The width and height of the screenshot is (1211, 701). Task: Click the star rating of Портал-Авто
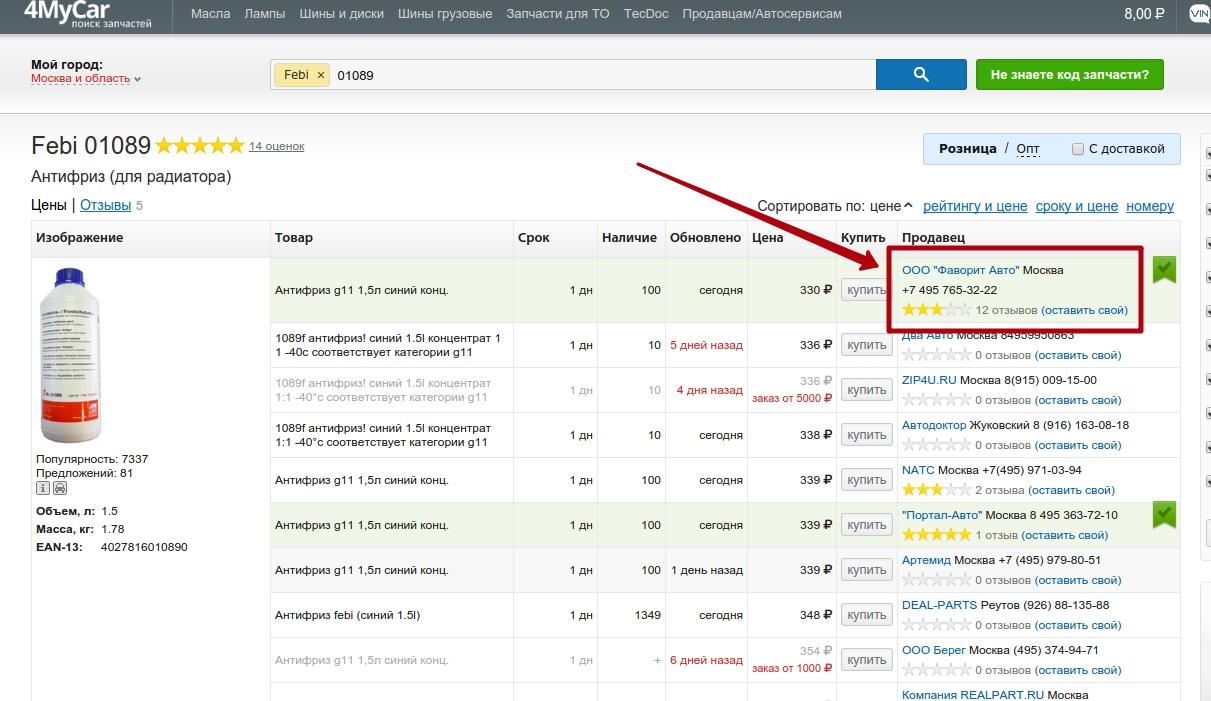936,535
